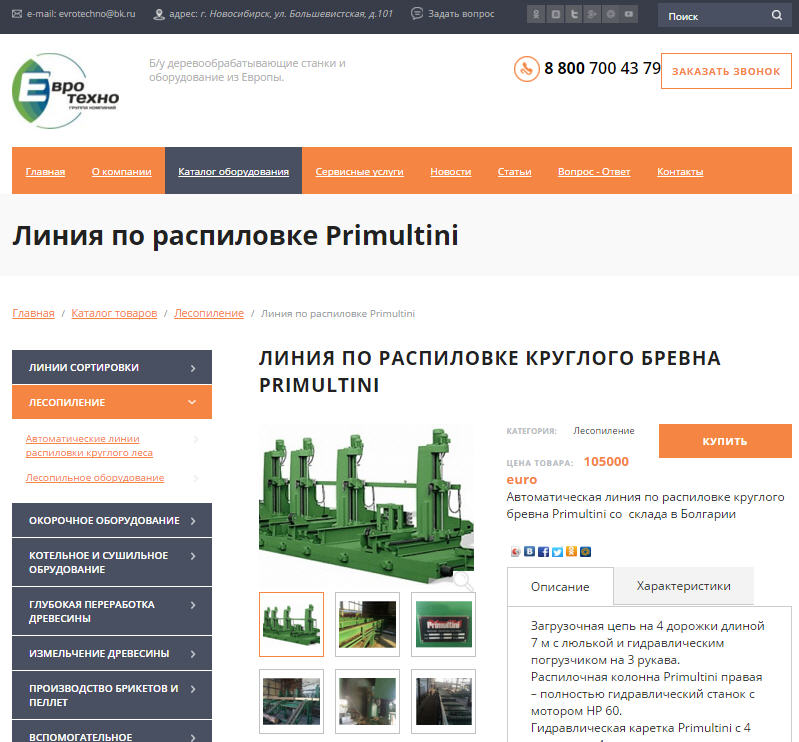Click the Главная breadcrumb link
799x742 pixels.
point(33,313)
